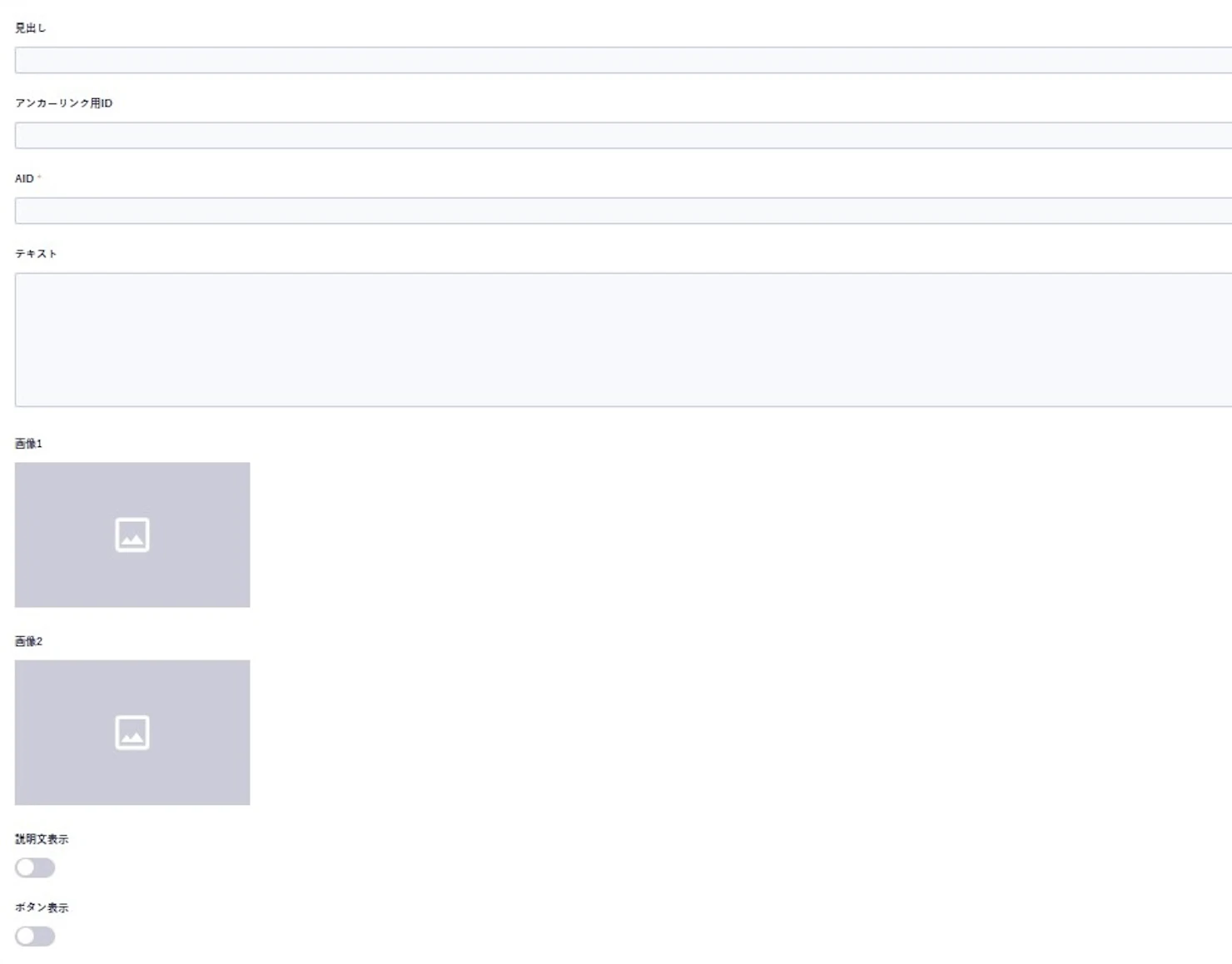The image size is (1232, 964).
Task: Click the 見出し field label
Action: pyautogui.click(x=31, y=28)
